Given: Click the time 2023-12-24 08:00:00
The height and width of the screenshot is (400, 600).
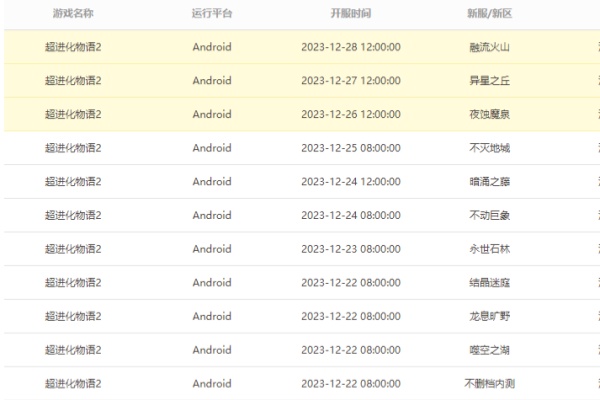Looking at the screenshot, I should coord(351,216).
